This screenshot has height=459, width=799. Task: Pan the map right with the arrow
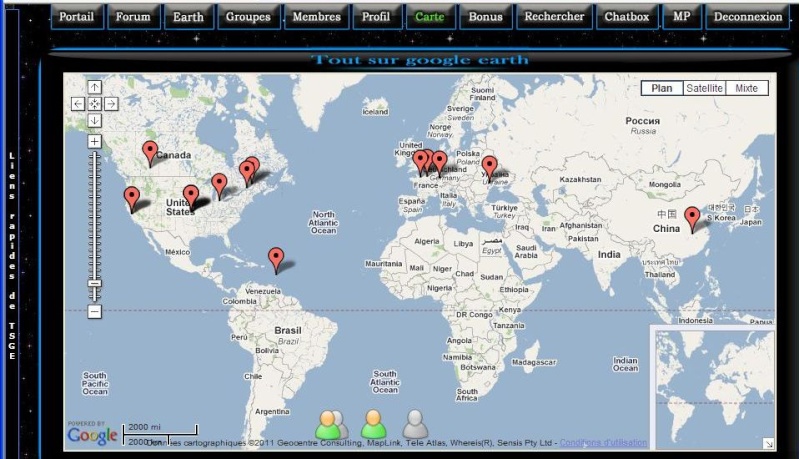click(x=111, y=104)
